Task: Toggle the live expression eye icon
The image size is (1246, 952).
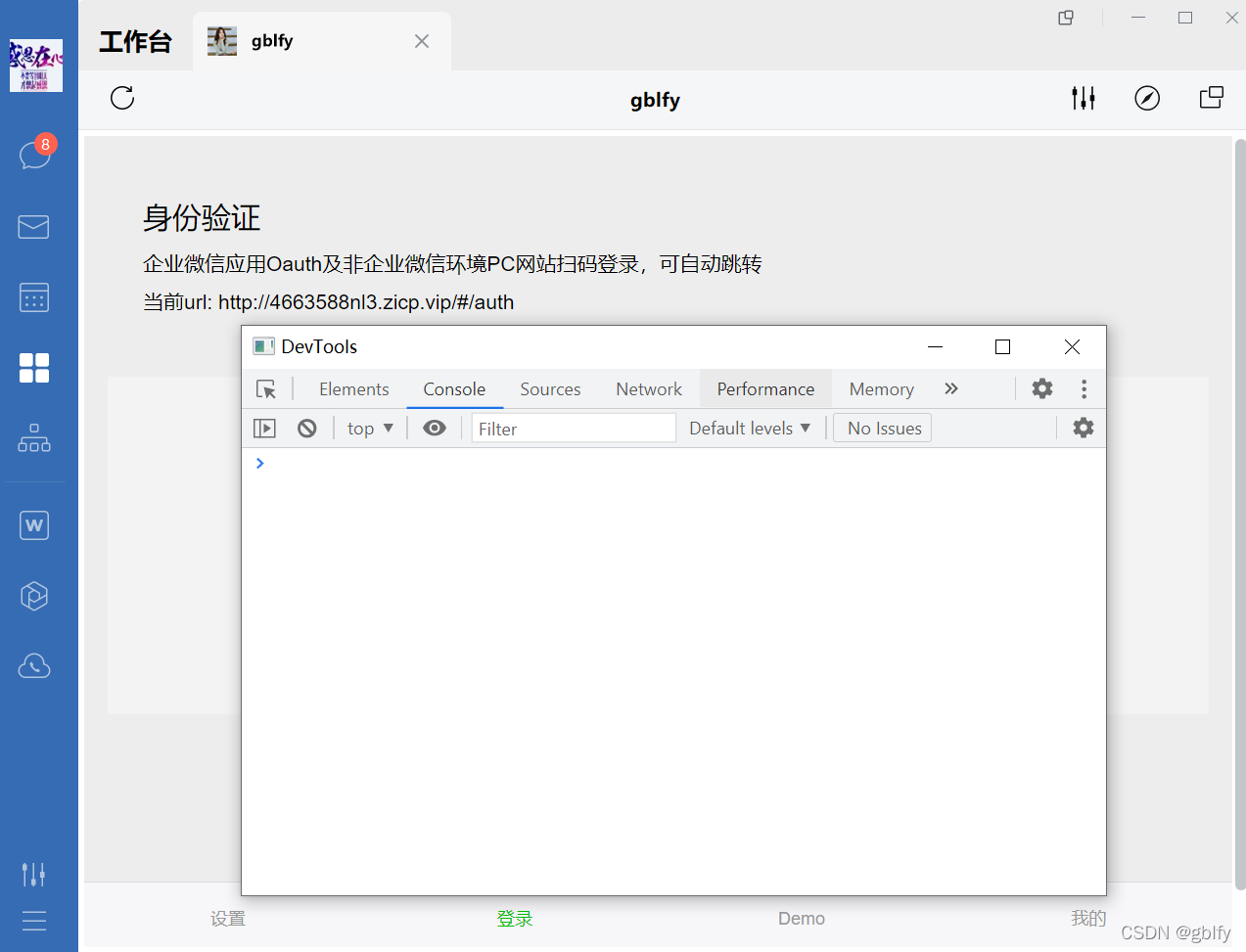Action: pyautogui.click(x=434, y=428)
